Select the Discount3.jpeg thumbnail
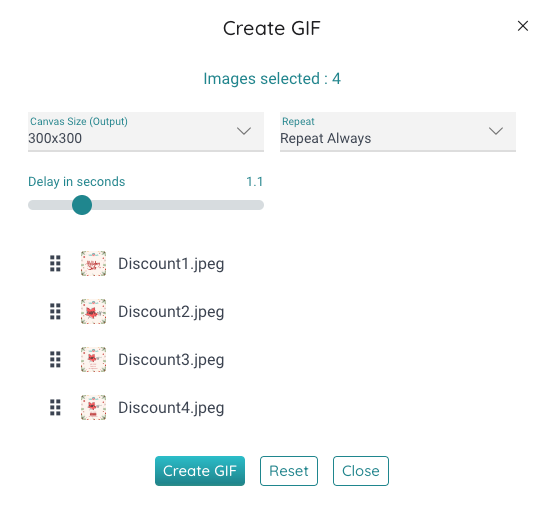The image size is (545, 514). (93, 360)
